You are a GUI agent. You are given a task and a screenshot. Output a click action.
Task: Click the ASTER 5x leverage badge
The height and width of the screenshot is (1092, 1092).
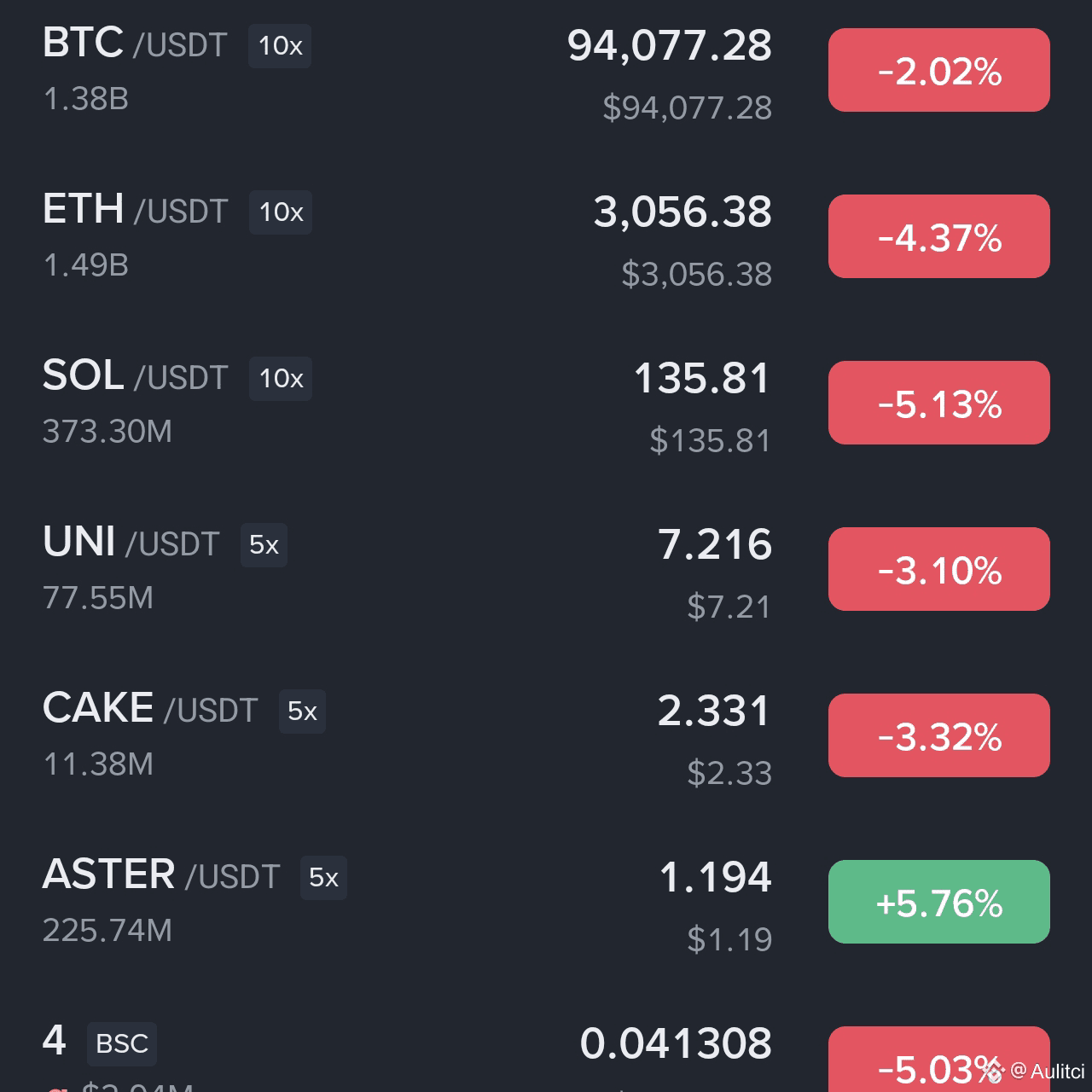pos(323,878)
